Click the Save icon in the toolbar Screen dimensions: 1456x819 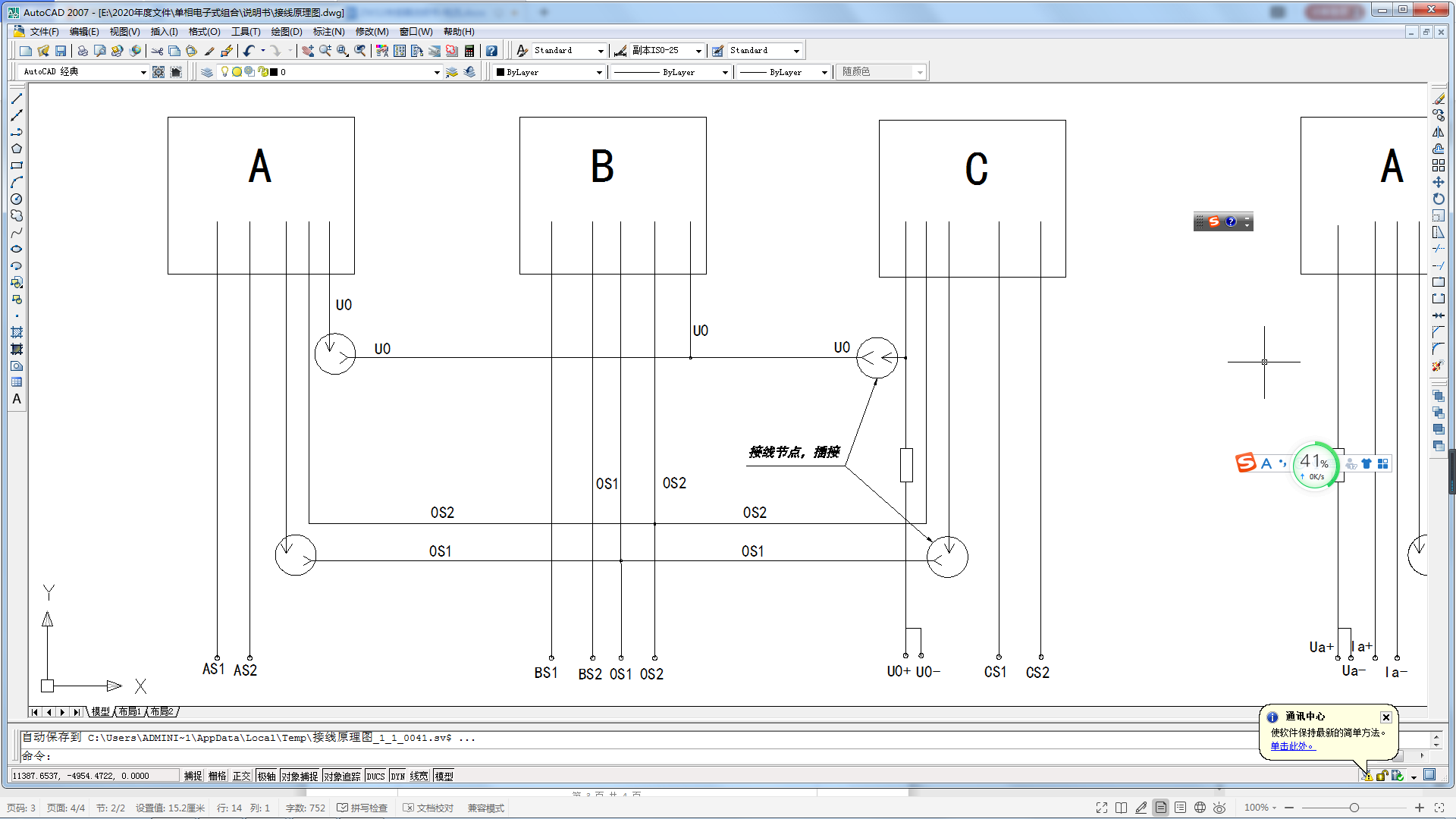point(61,51)
